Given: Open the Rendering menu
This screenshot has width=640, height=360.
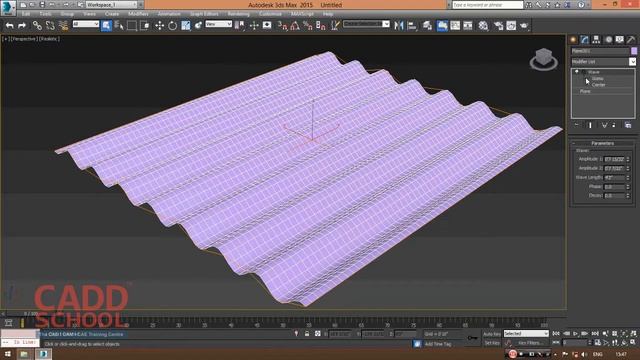Looking at the screenshot, I should pyautogui.click(x=238, y=14).
